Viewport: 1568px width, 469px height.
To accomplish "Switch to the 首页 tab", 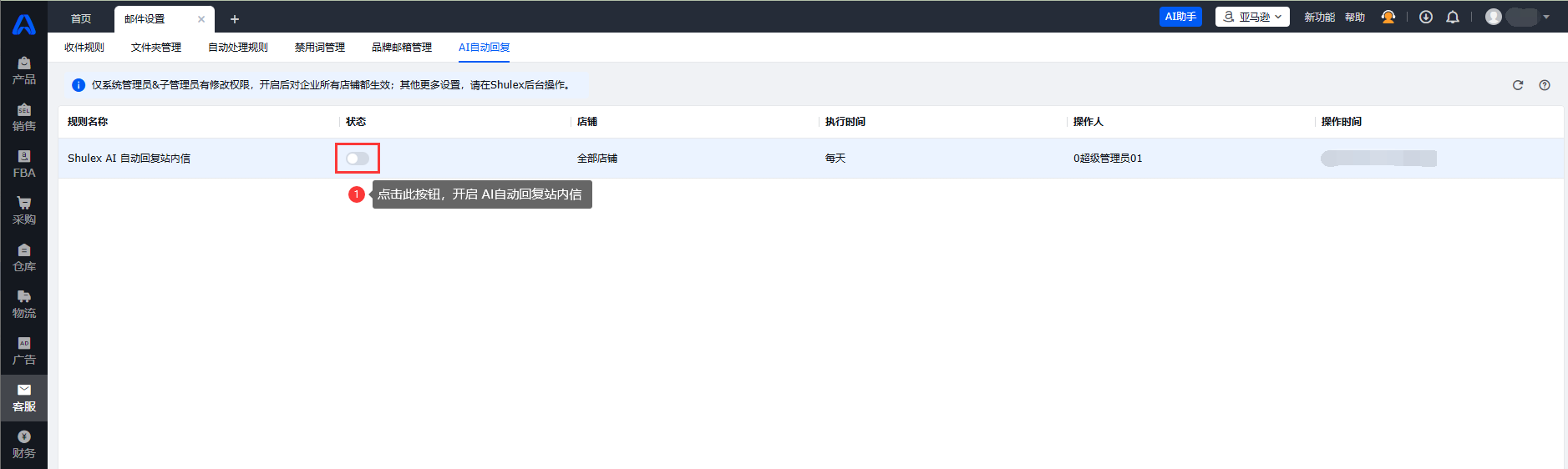I will click(81, 19).
